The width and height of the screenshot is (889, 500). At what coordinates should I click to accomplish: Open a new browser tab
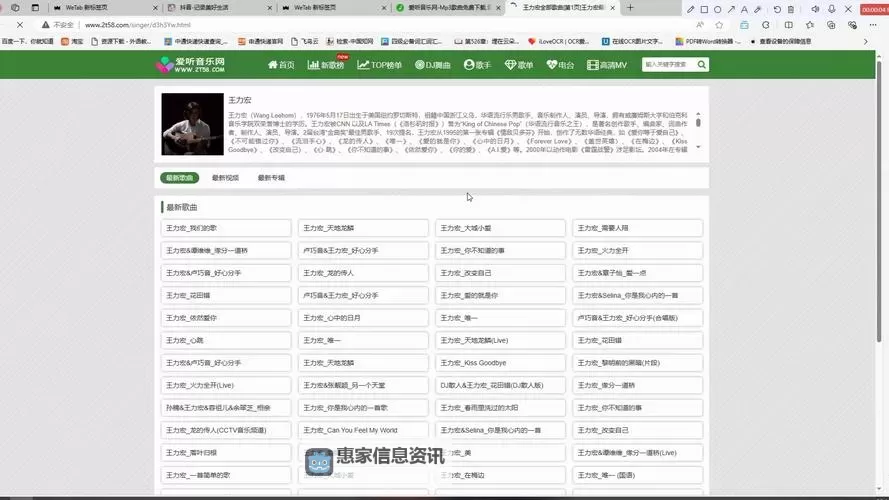click(x=630, y=8)
